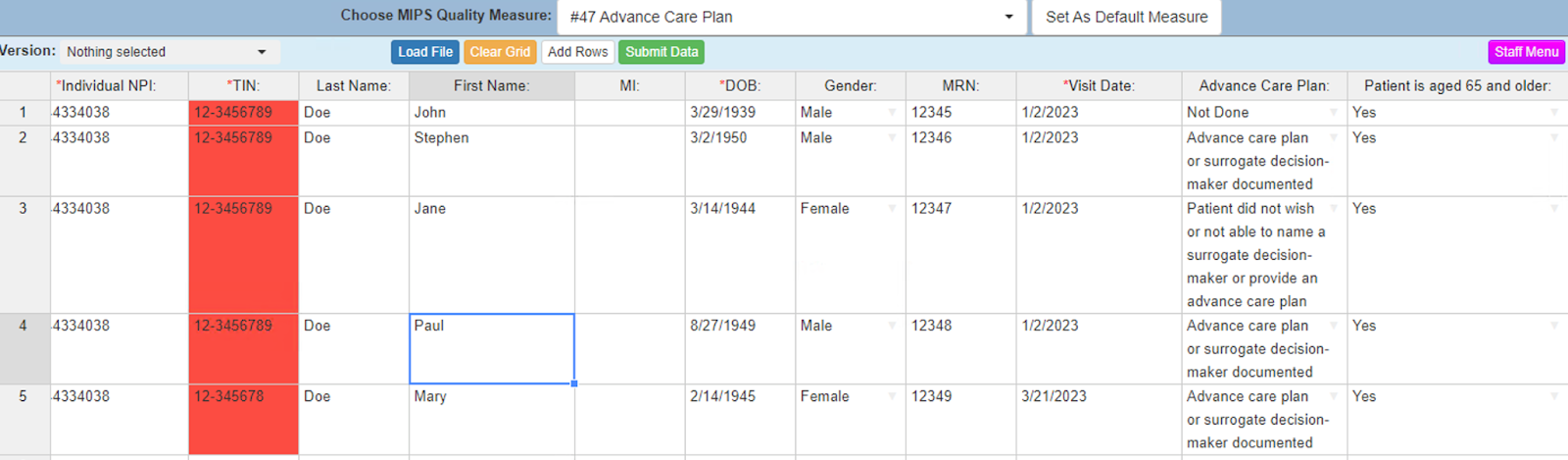Open Gender dropdown arrow for row 1
This screenshot has height=460, width=1568.
click(x=892, y=113)
